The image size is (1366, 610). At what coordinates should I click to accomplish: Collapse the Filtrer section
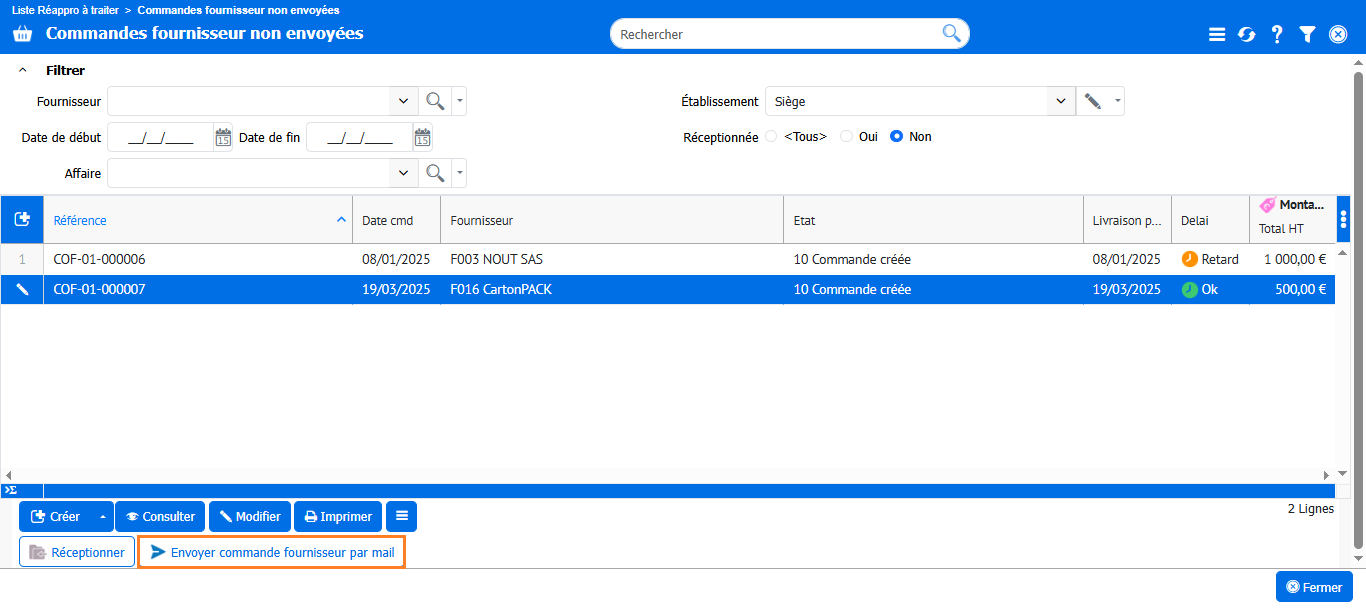(x=23, y=71)
